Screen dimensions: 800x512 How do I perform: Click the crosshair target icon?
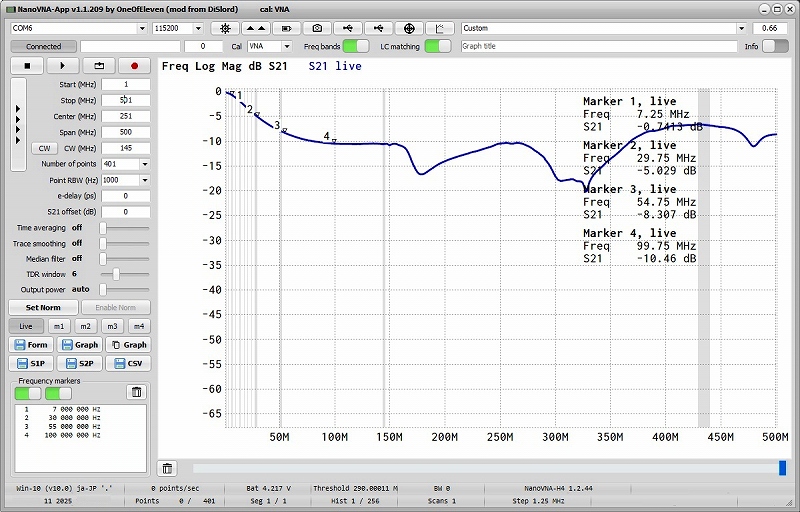click(409, 28)
